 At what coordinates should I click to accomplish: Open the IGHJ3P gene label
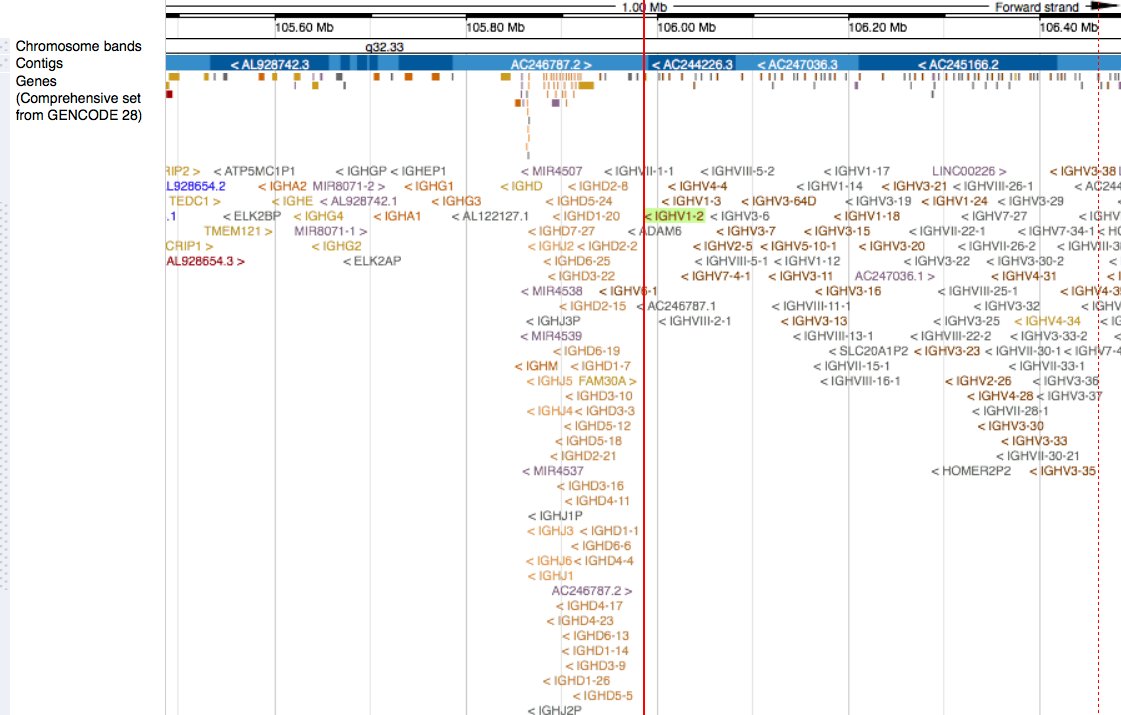(x=553, y=321)
